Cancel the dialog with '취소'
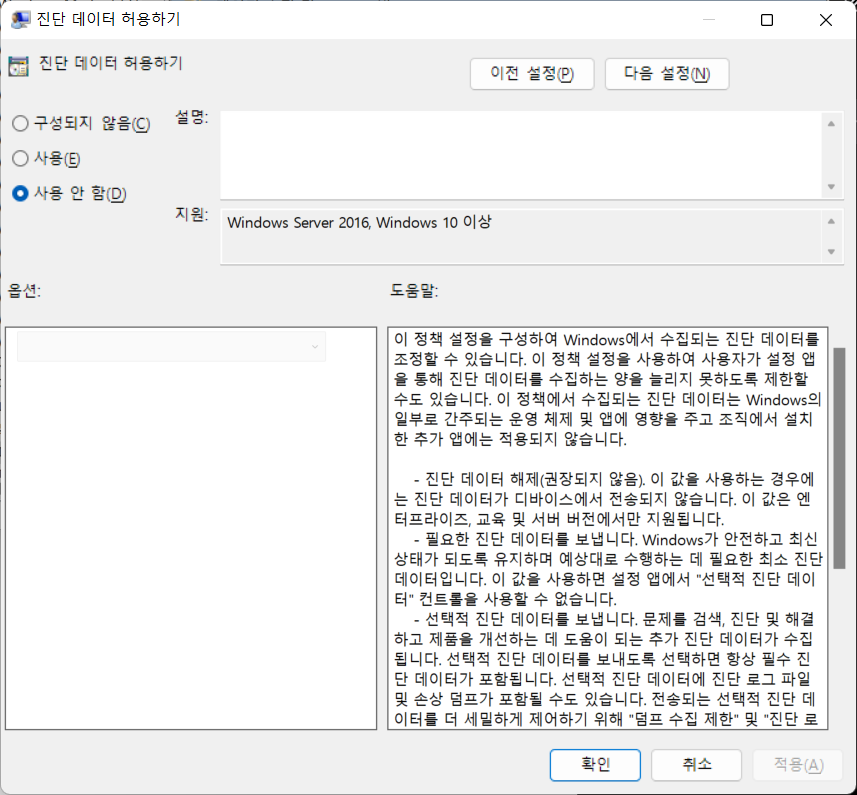 [696, 764]
